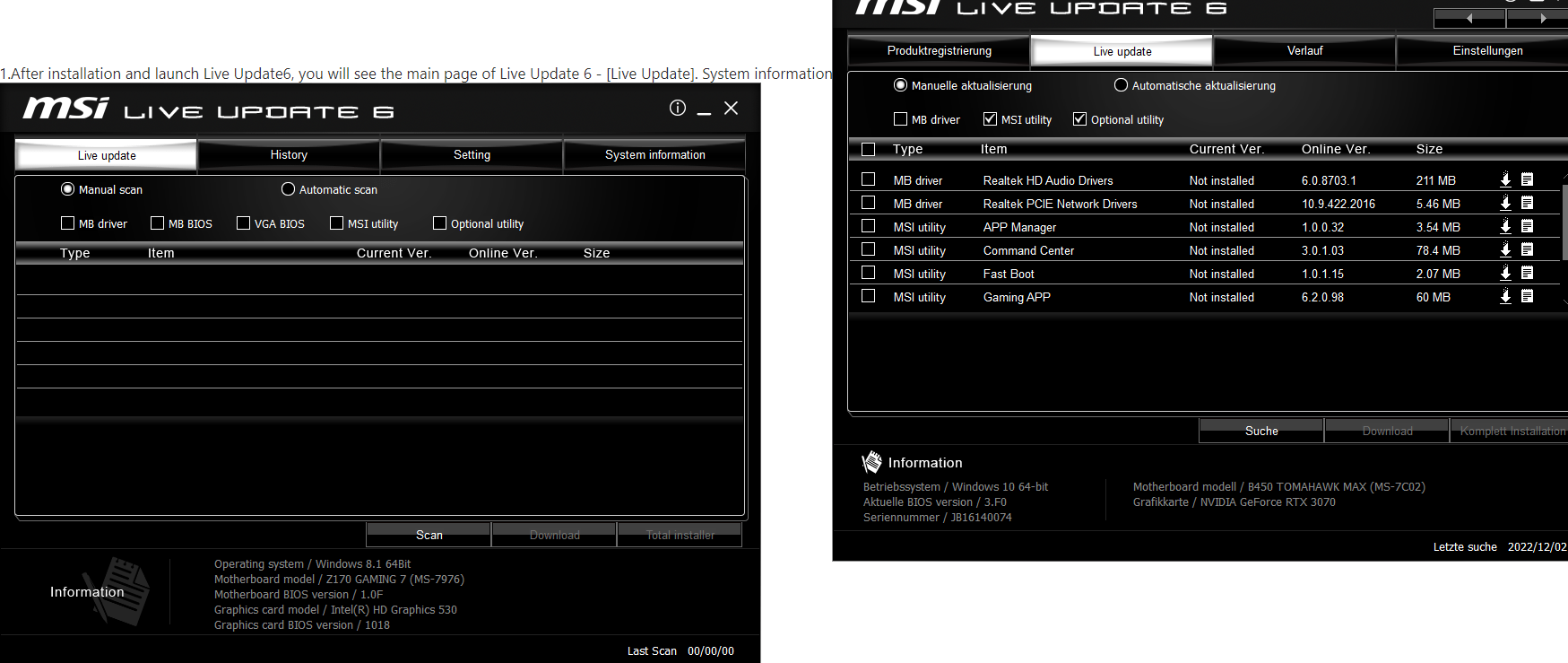Open details icon in Fast Boot row
1568x663 pixels.
(x=1527, y=273)
